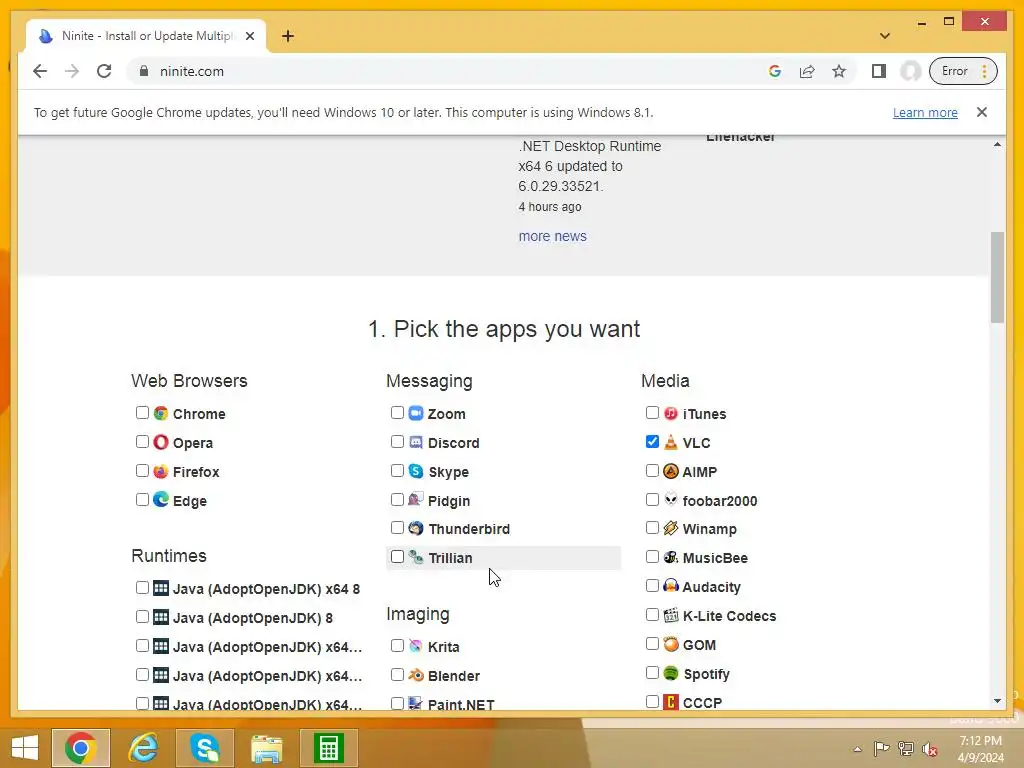
Task: Open File Explorer from taskbar
Action: pyautogui.click(x=267, y=748)
